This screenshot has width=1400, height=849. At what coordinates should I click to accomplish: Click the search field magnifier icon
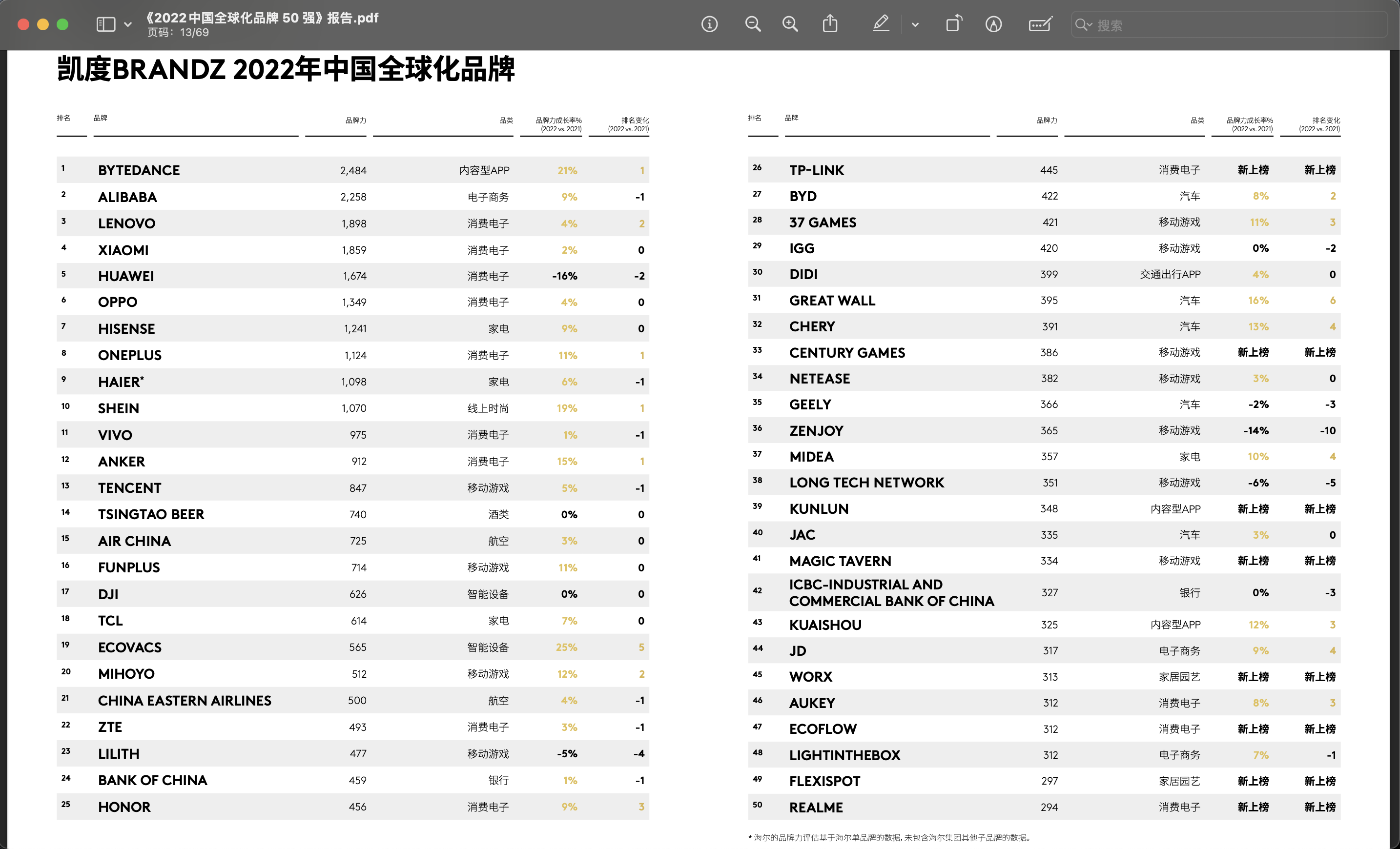click(1083, 25)
